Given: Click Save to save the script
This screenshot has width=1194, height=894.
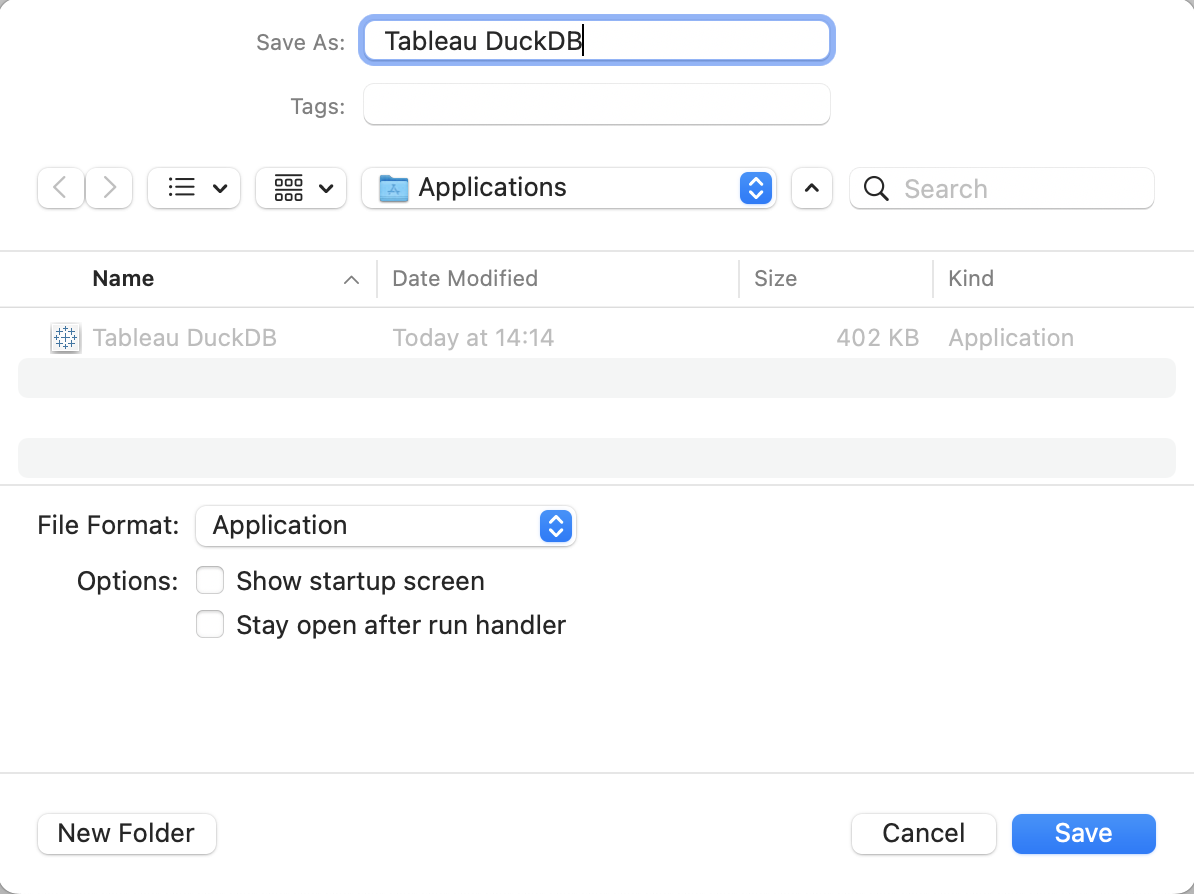Looking at the screenshot, I should (1083, 833).
